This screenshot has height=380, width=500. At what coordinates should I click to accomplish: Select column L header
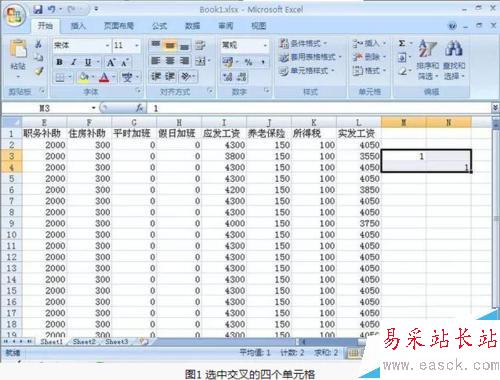pyautogui.click(x=358, y=122)
